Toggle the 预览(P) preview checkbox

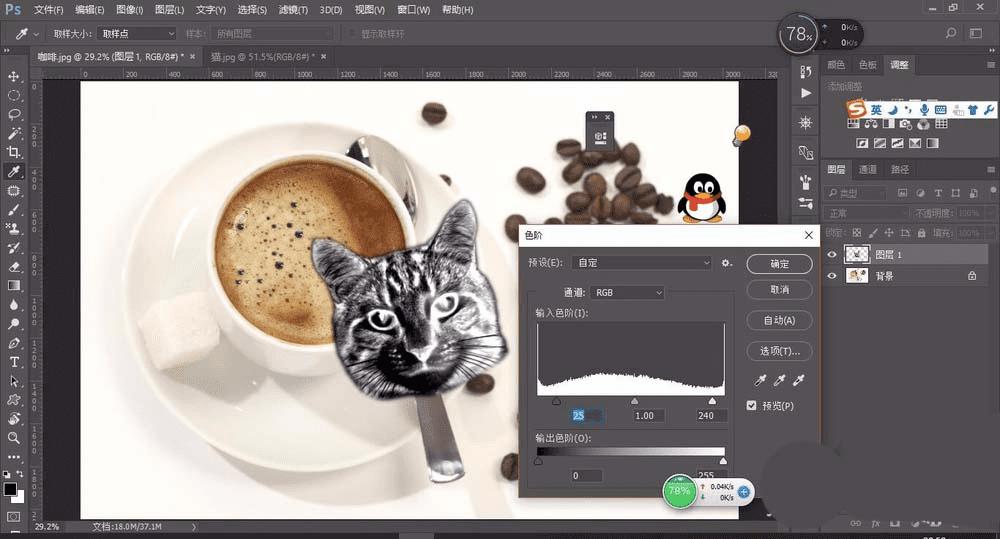(x=751, y=405)
